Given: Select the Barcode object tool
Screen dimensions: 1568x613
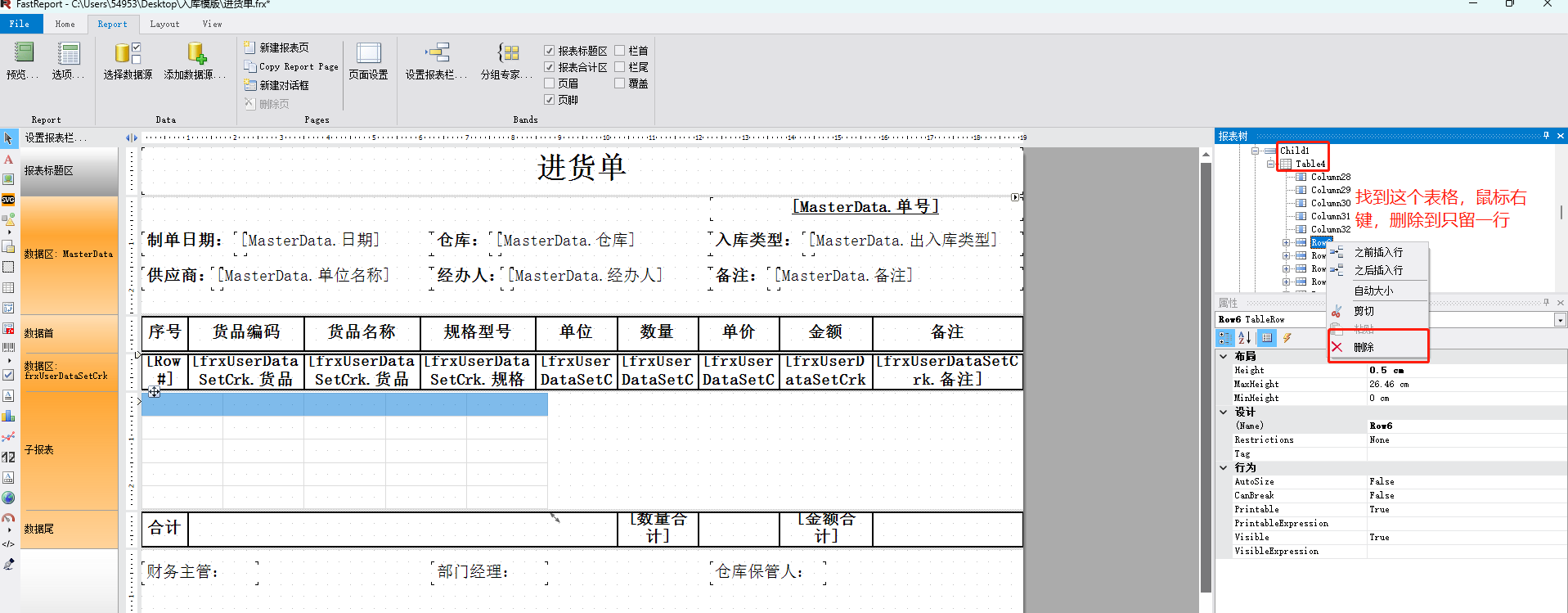Looking at the screenshot, I should point(8,348).
